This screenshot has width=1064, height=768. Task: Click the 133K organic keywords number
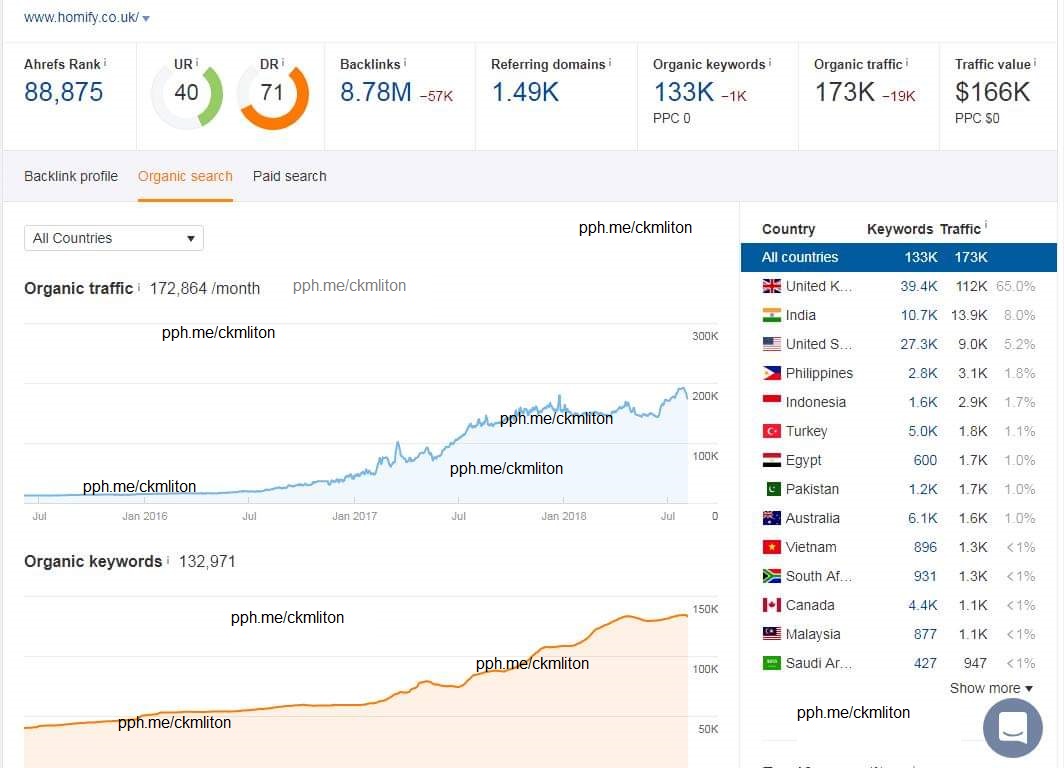[683, 93]
